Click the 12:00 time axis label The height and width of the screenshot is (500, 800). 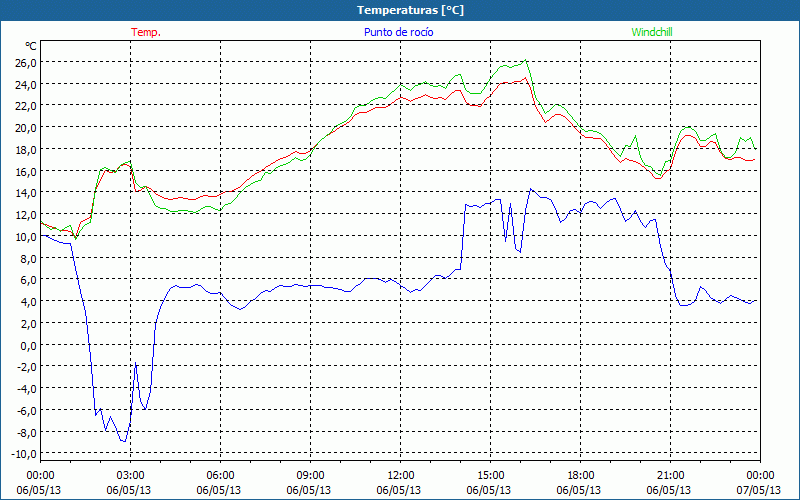401,475
